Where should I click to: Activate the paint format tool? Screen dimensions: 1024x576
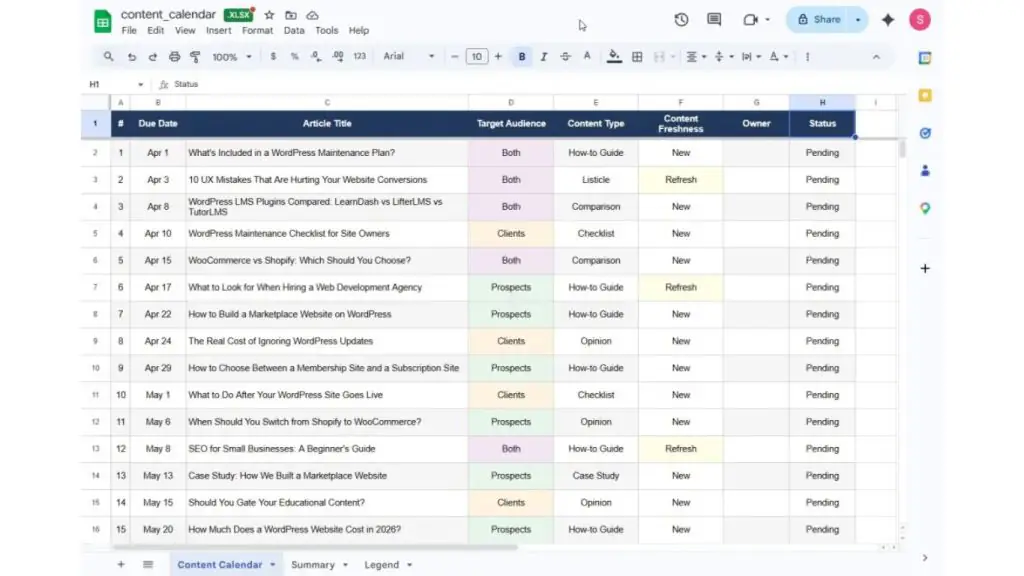[x=195, y=57]
